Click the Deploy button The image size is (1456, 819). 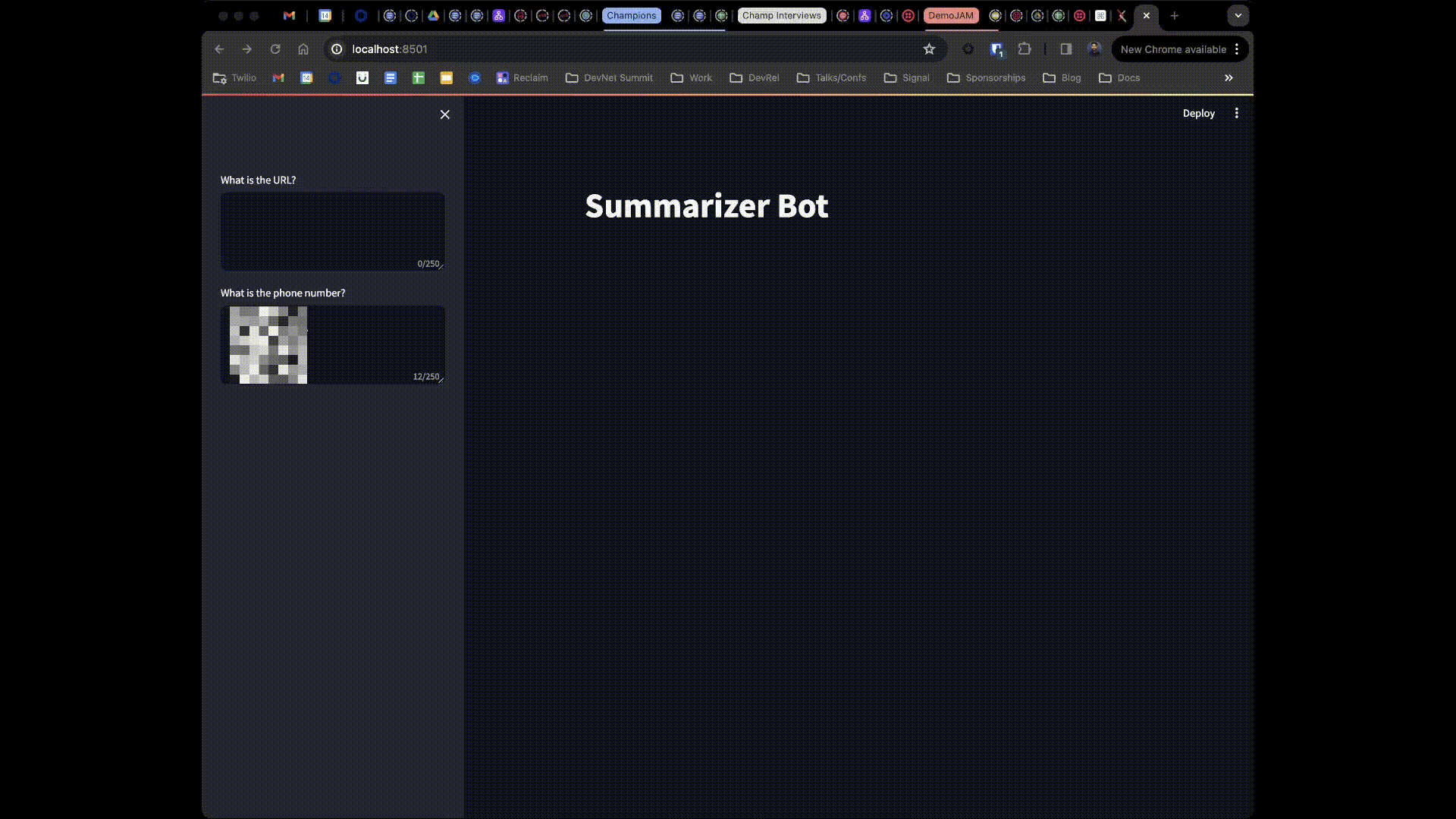pos(1198,113)
